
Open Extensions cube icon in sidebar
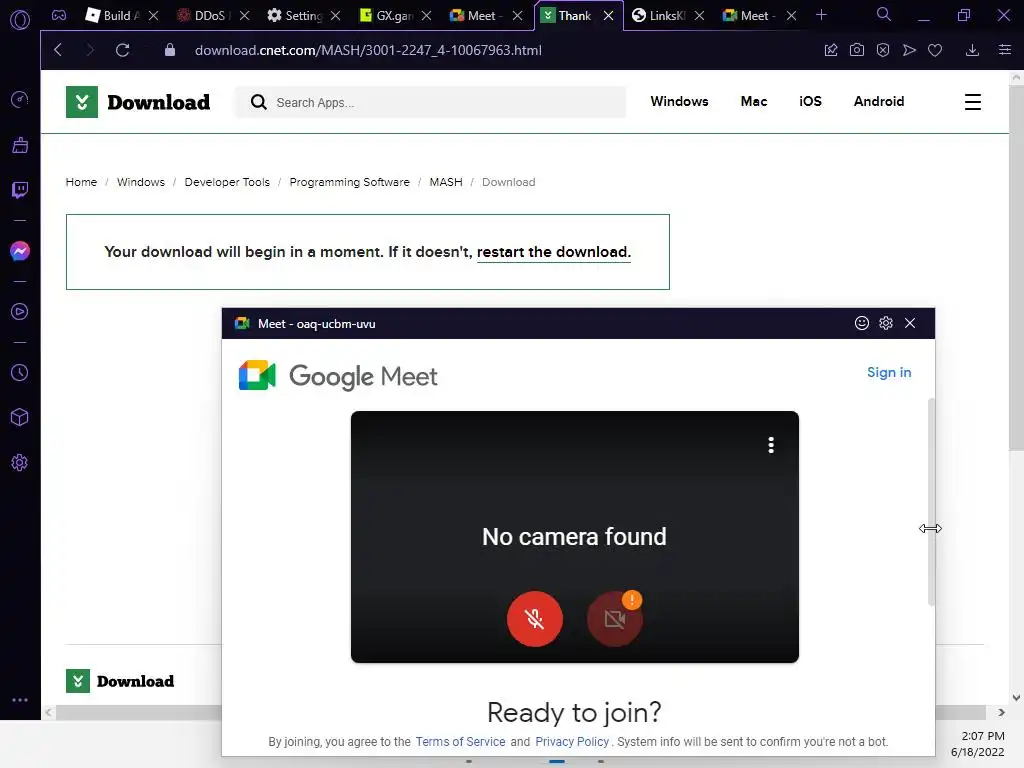pyautogui.click(x=20, y=417)
